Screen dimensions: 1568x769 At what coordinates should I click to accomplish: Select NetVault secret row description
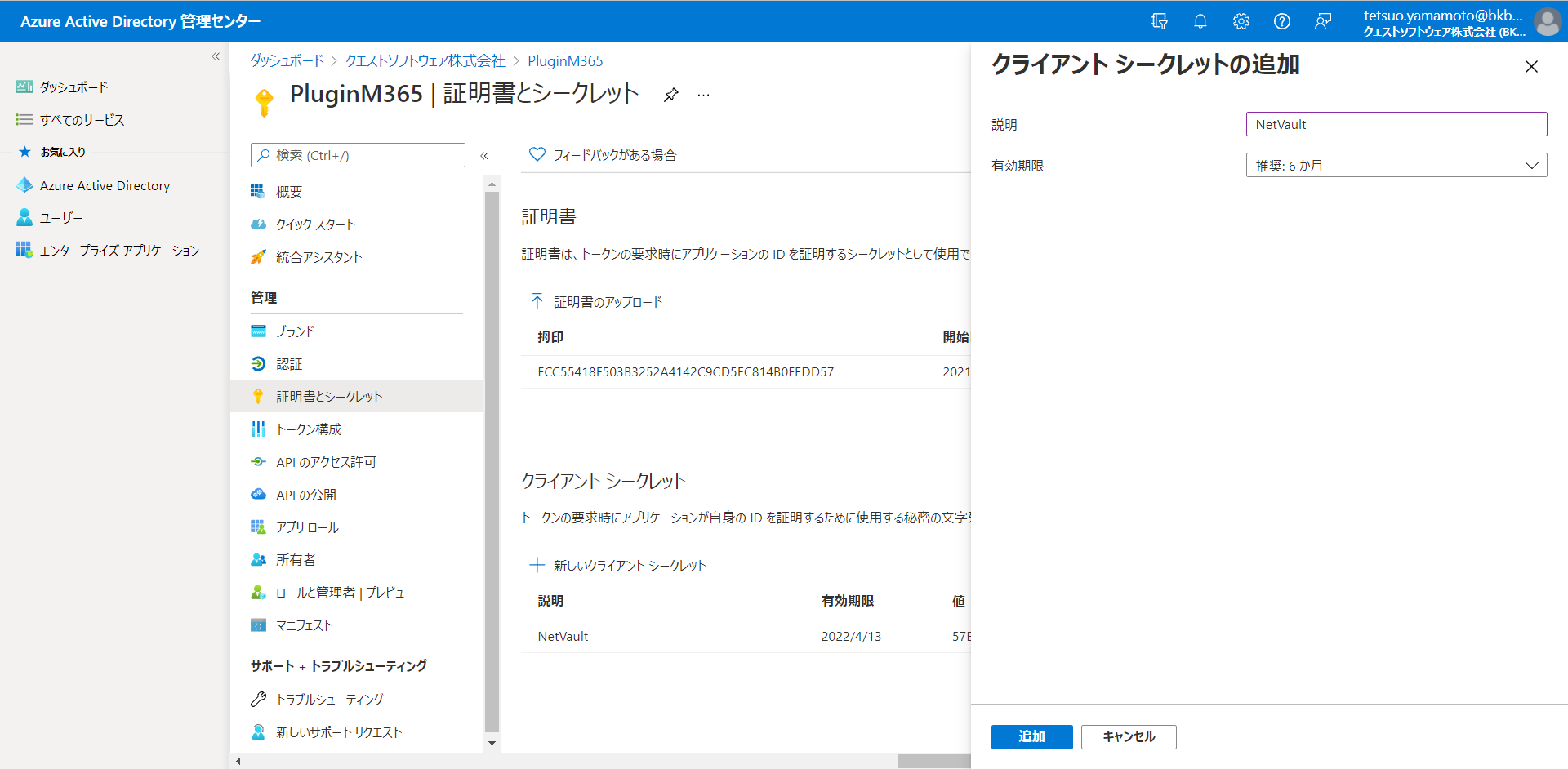[x=563, y=636]
